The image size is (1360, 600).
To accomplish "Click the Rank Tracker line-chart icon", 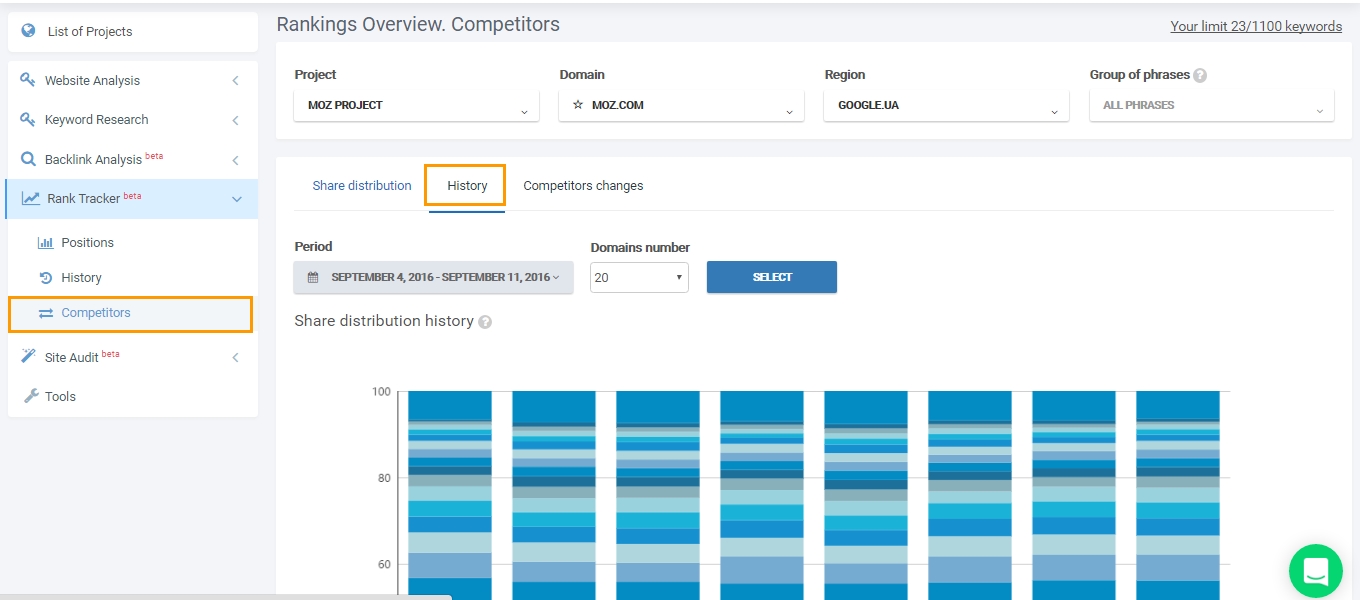I will click(x=31, y=198).
